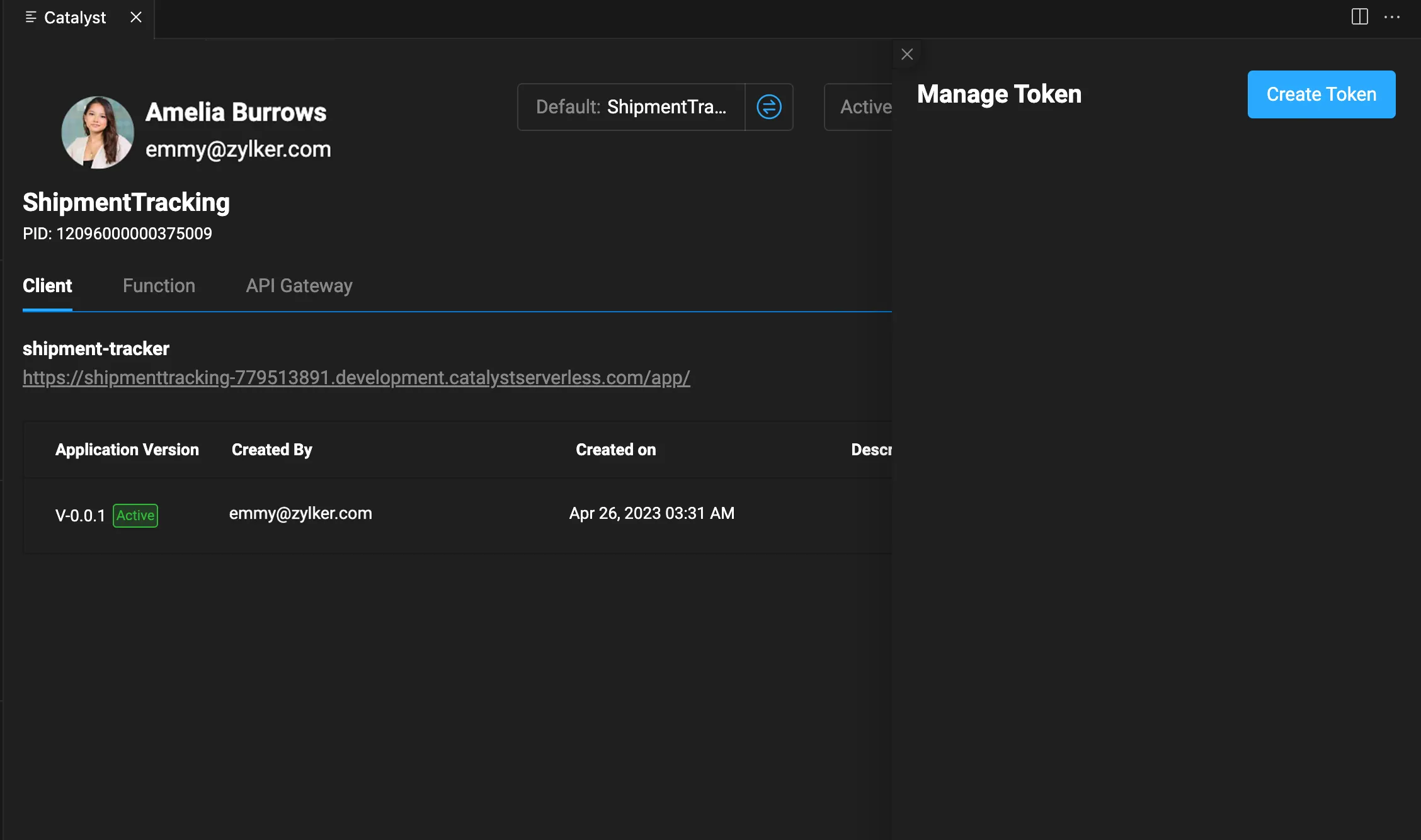Click the PID 12096000000375009 text
Image resolution: width=1421 pixels, height=840 pixels.
(117, 234)
